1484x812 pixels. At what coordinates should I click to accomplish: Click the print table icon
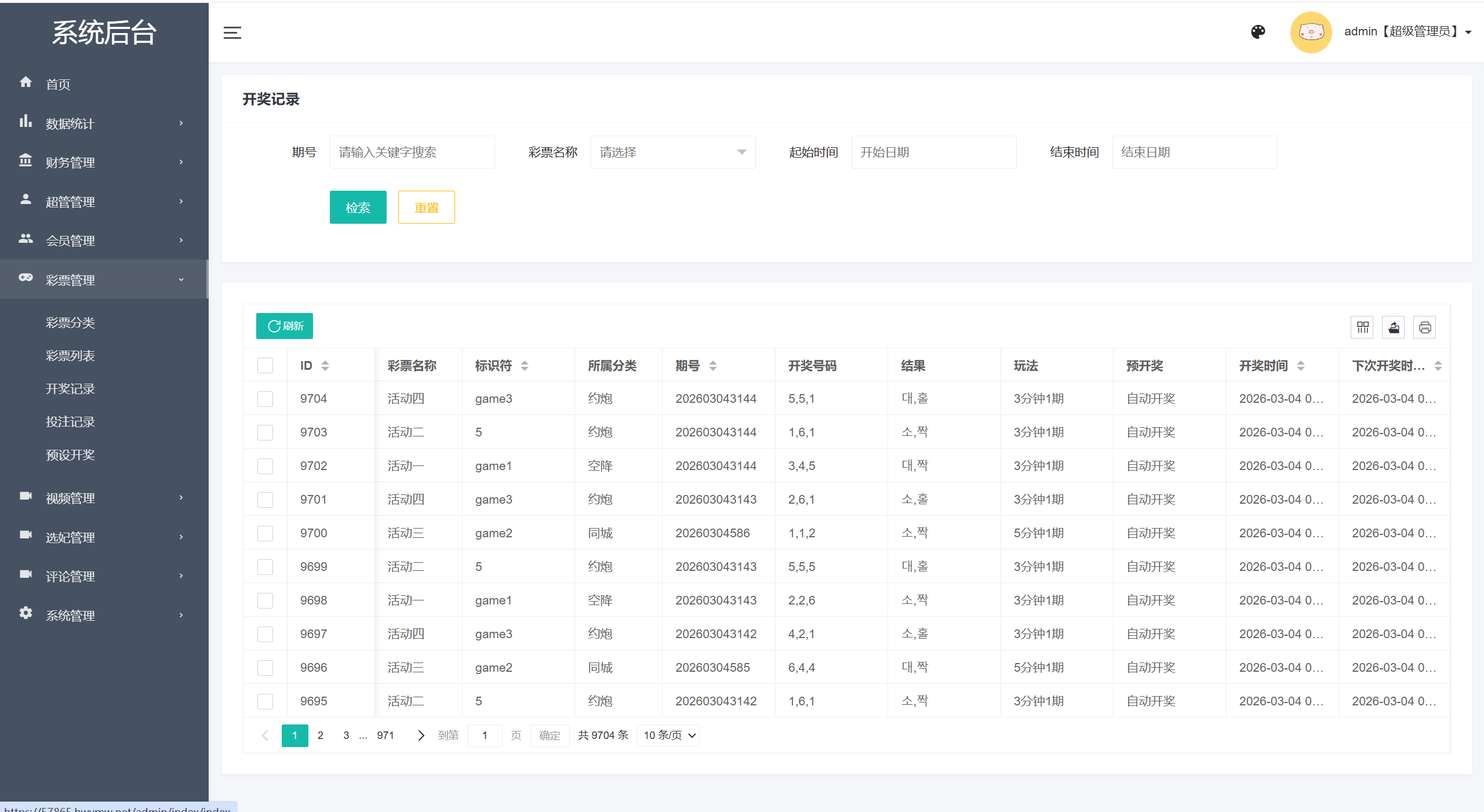click(1425, 327)
